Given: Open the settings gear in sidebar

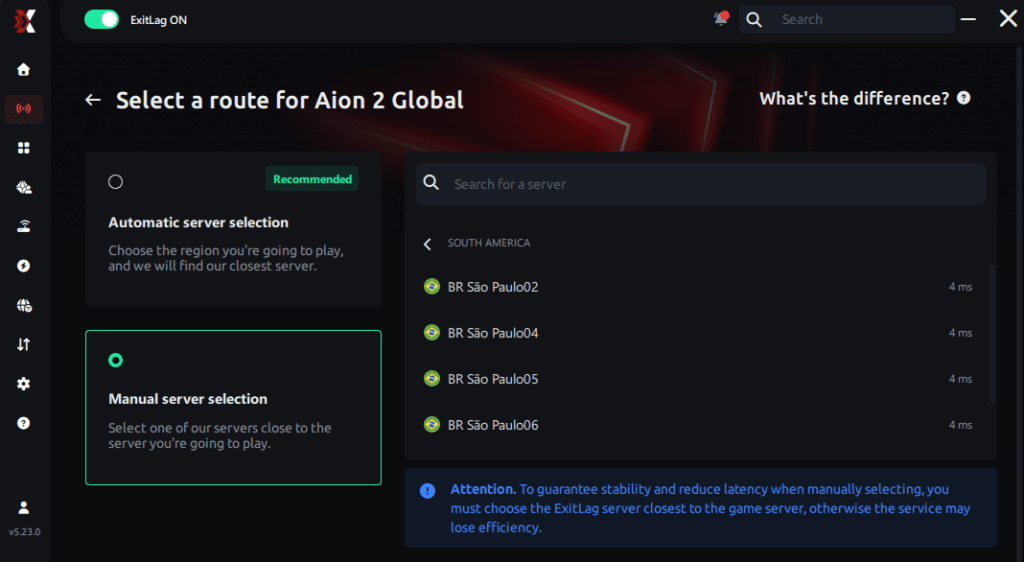Looking at the screenshot, I should tap(24, 384).
